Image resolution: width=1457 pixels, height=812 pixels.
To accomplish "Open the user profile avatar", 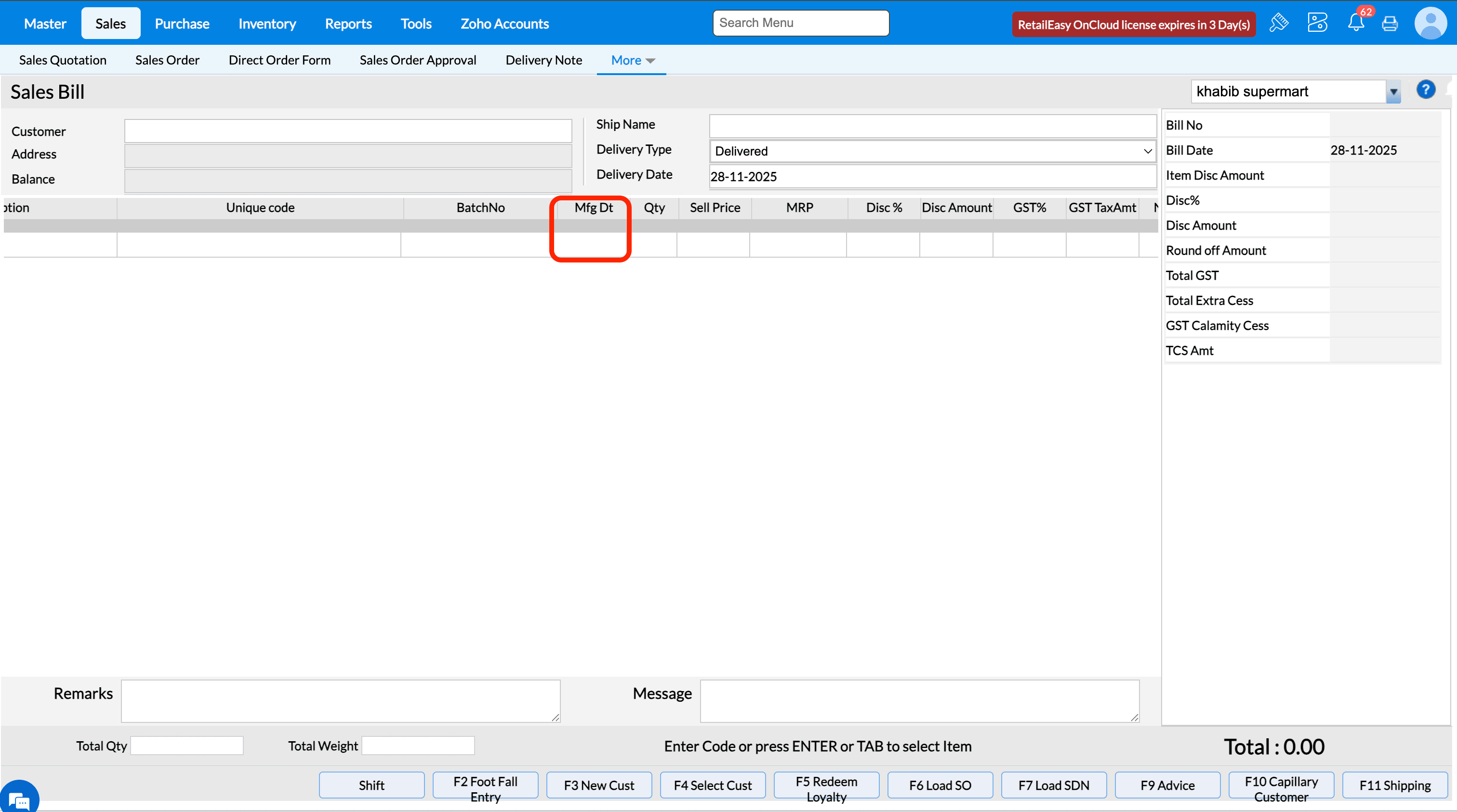I will [x=1431, y=23].
